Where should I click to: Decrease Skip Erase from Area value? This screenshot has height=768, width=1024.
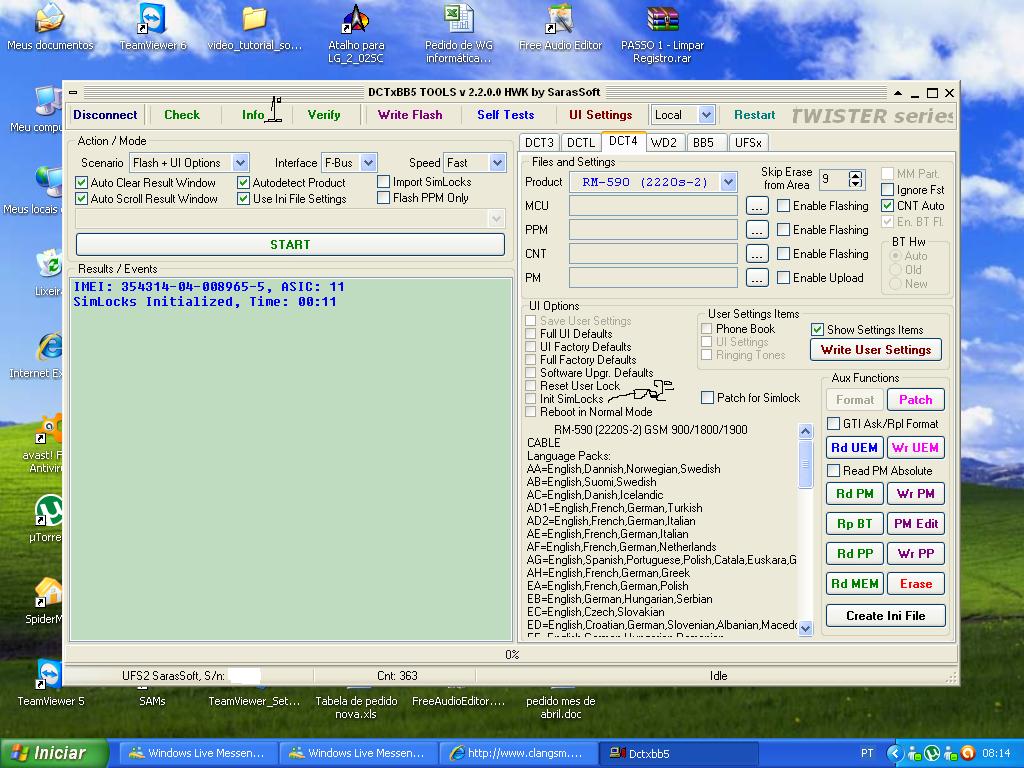pos(856,183)
